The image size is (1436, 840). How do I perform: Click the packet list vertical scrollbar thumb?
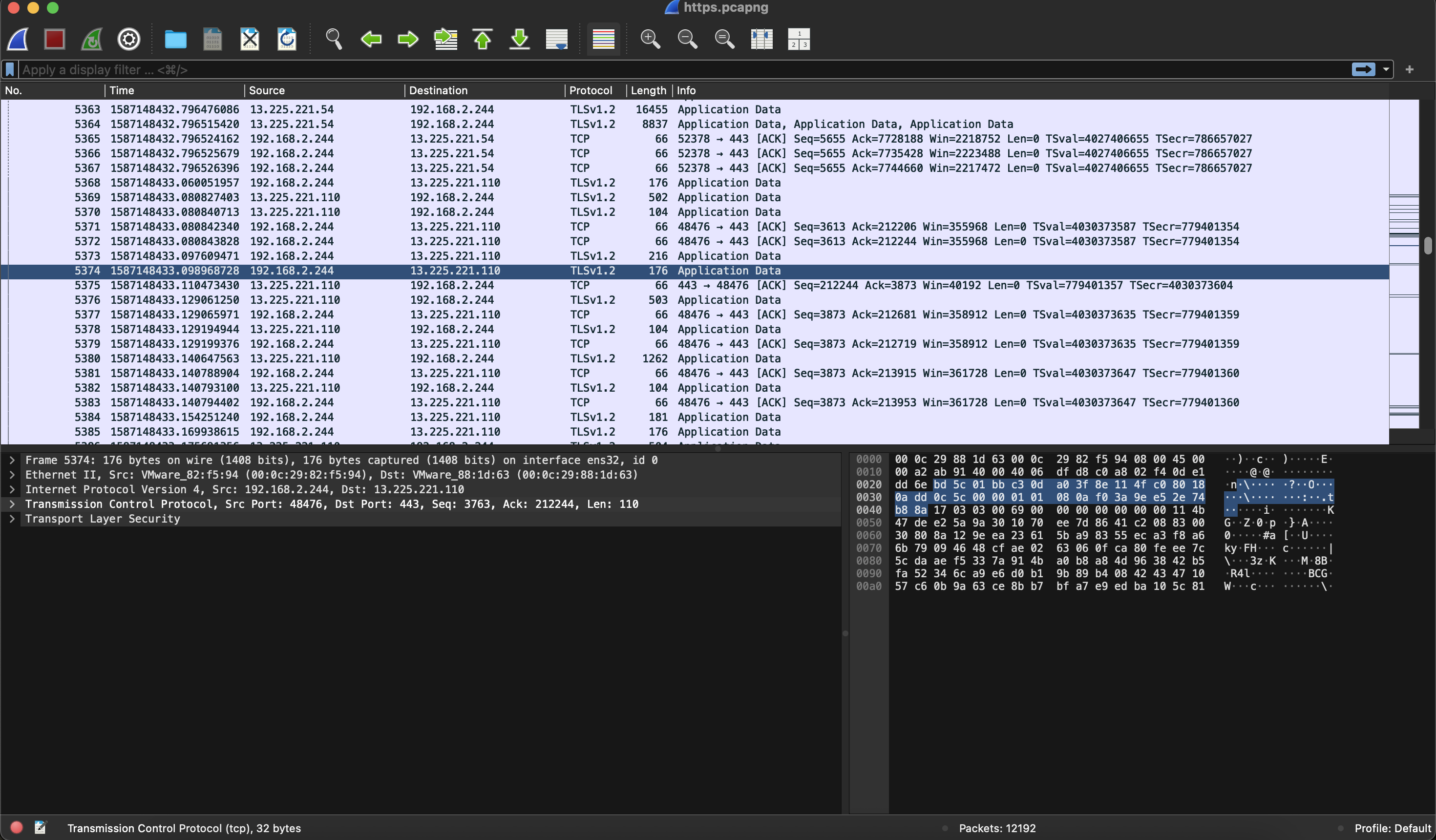point(1427,245)
